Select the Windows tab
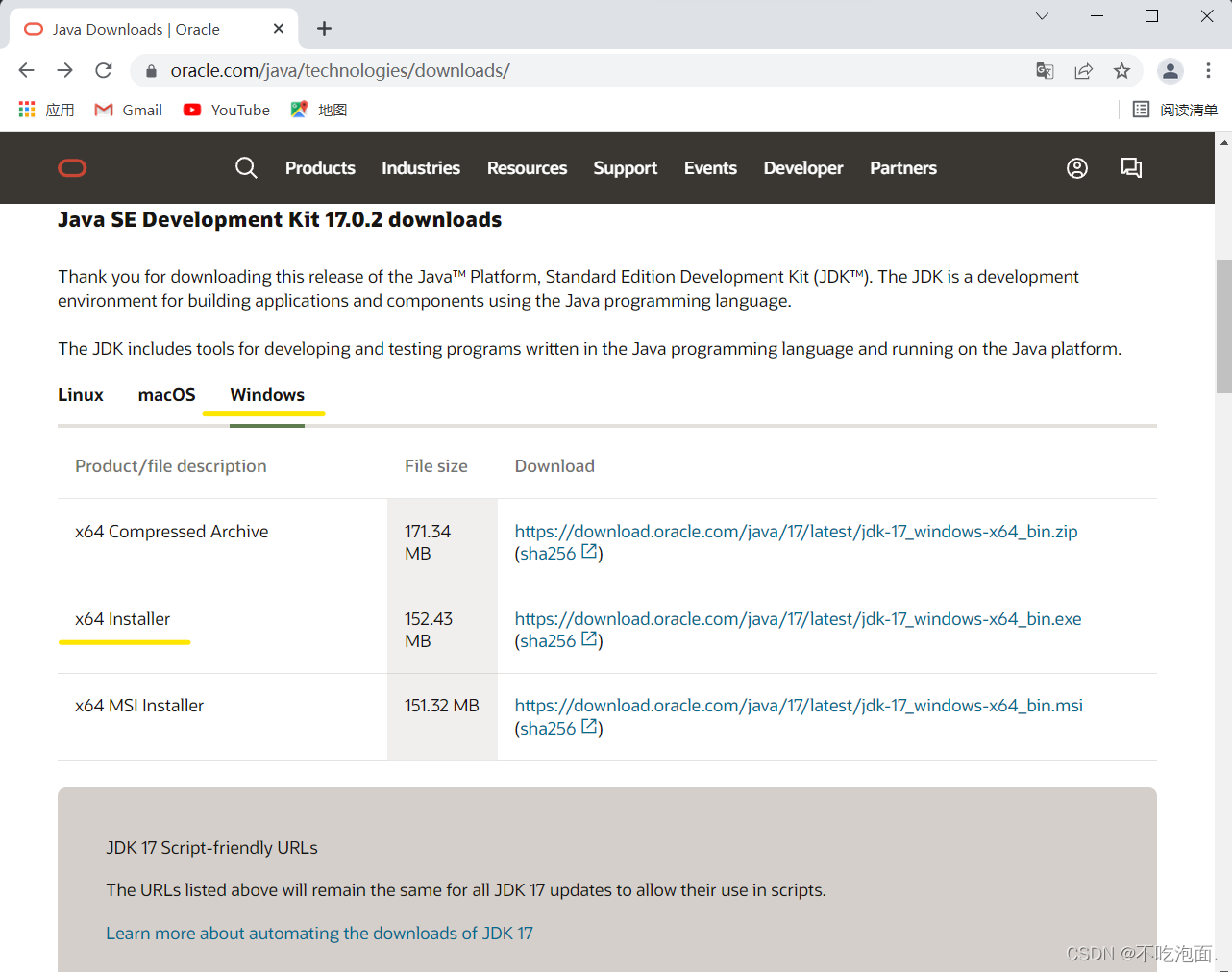Viewport: 1232px width, 972px height. pyautogui.click(x=267, y=395)
